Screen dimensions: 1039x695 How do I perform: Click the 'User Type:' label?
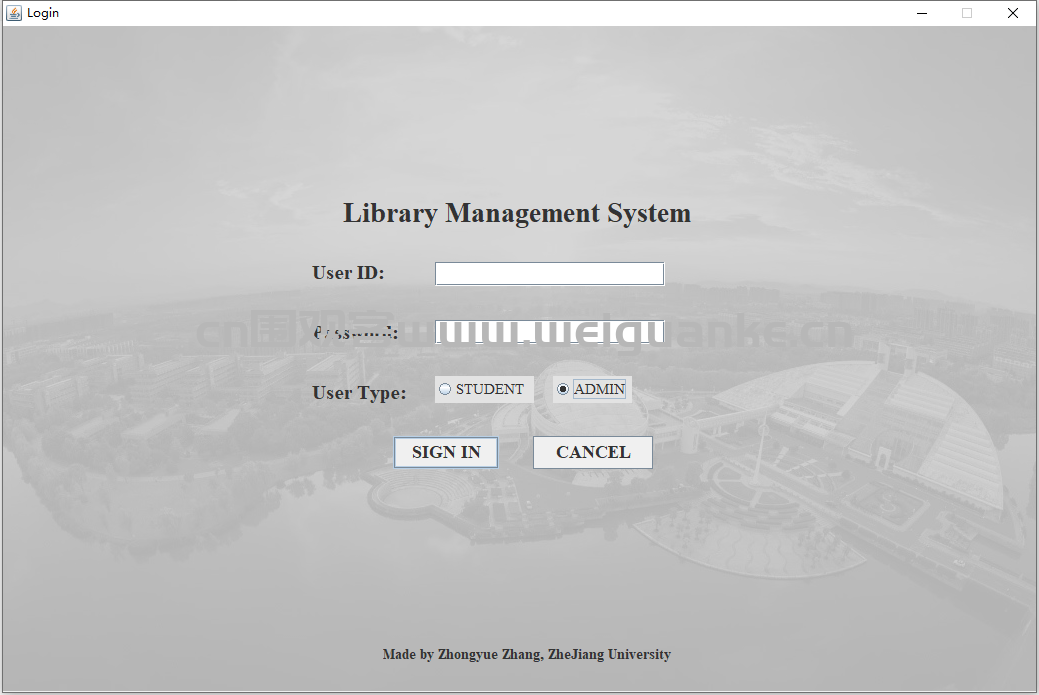359,393
